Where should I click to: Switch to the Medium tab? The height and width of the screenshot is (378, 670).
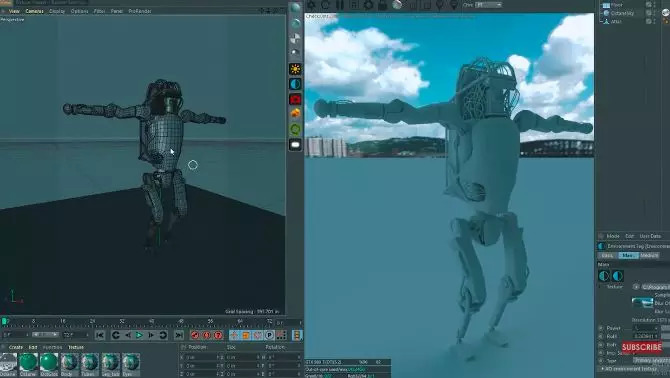coord(649,255)
